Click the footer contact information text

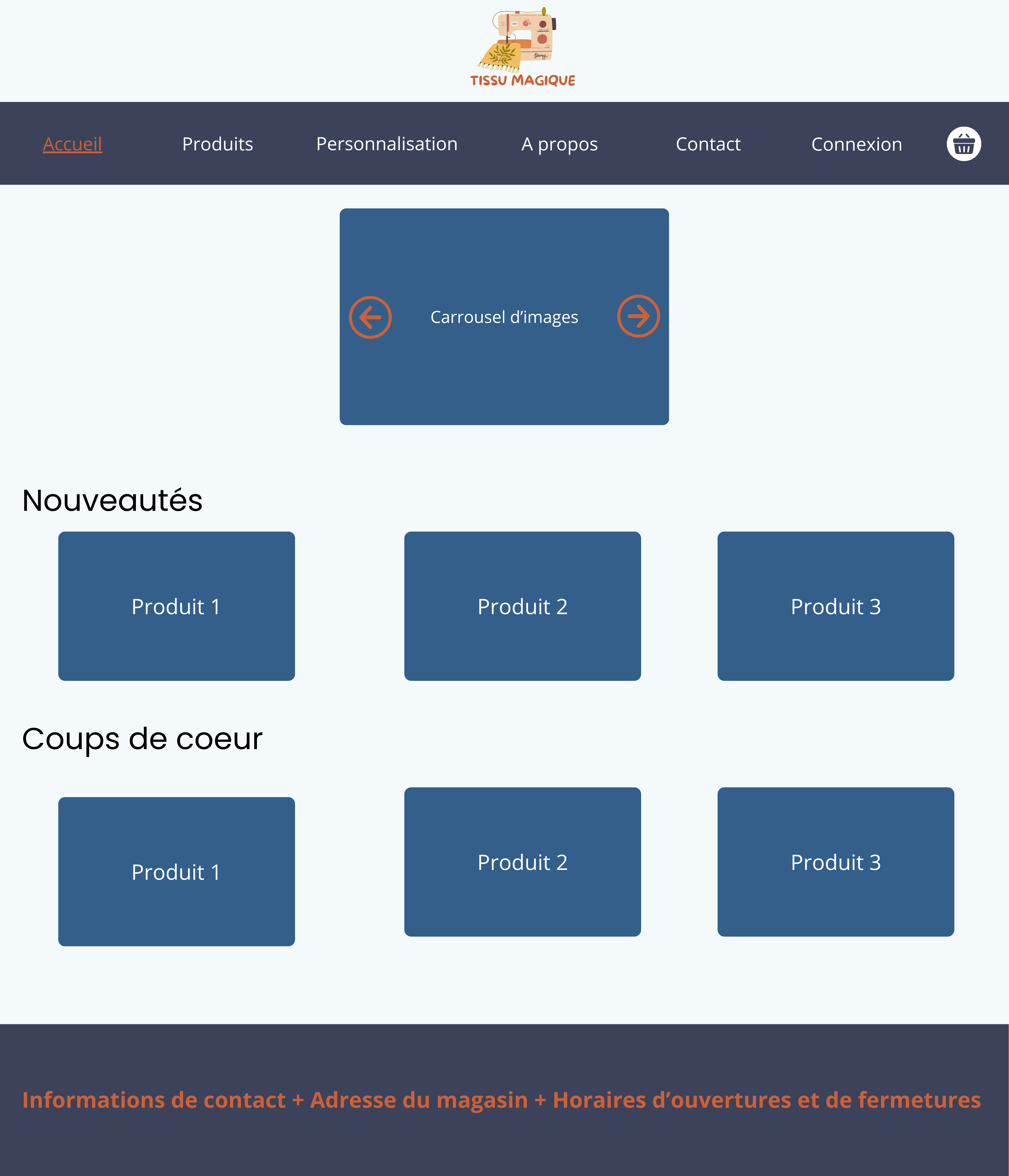(x=501, y=1100)
